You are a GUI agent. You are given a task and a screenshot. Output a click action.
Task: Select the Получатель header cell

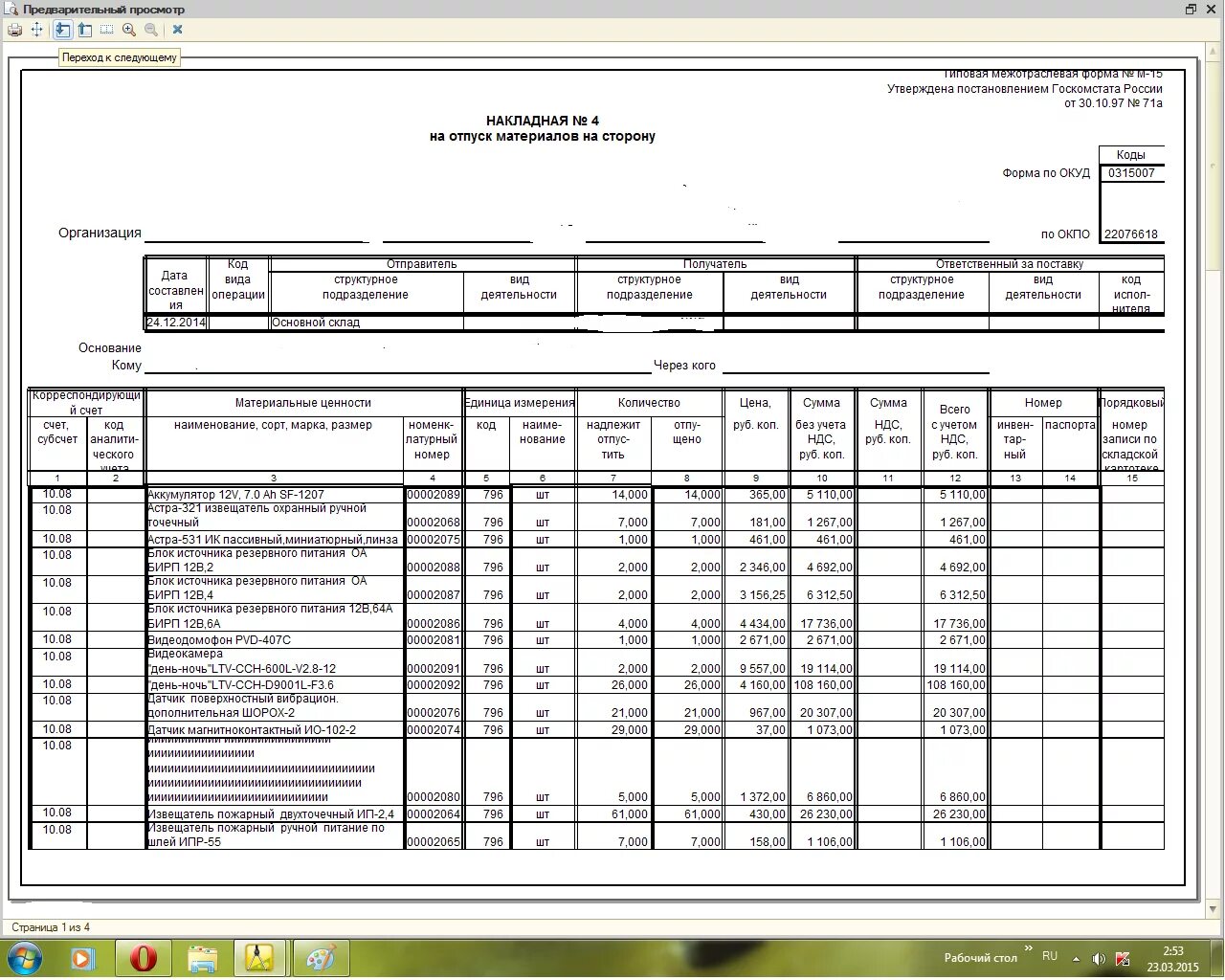coord(715,264)
